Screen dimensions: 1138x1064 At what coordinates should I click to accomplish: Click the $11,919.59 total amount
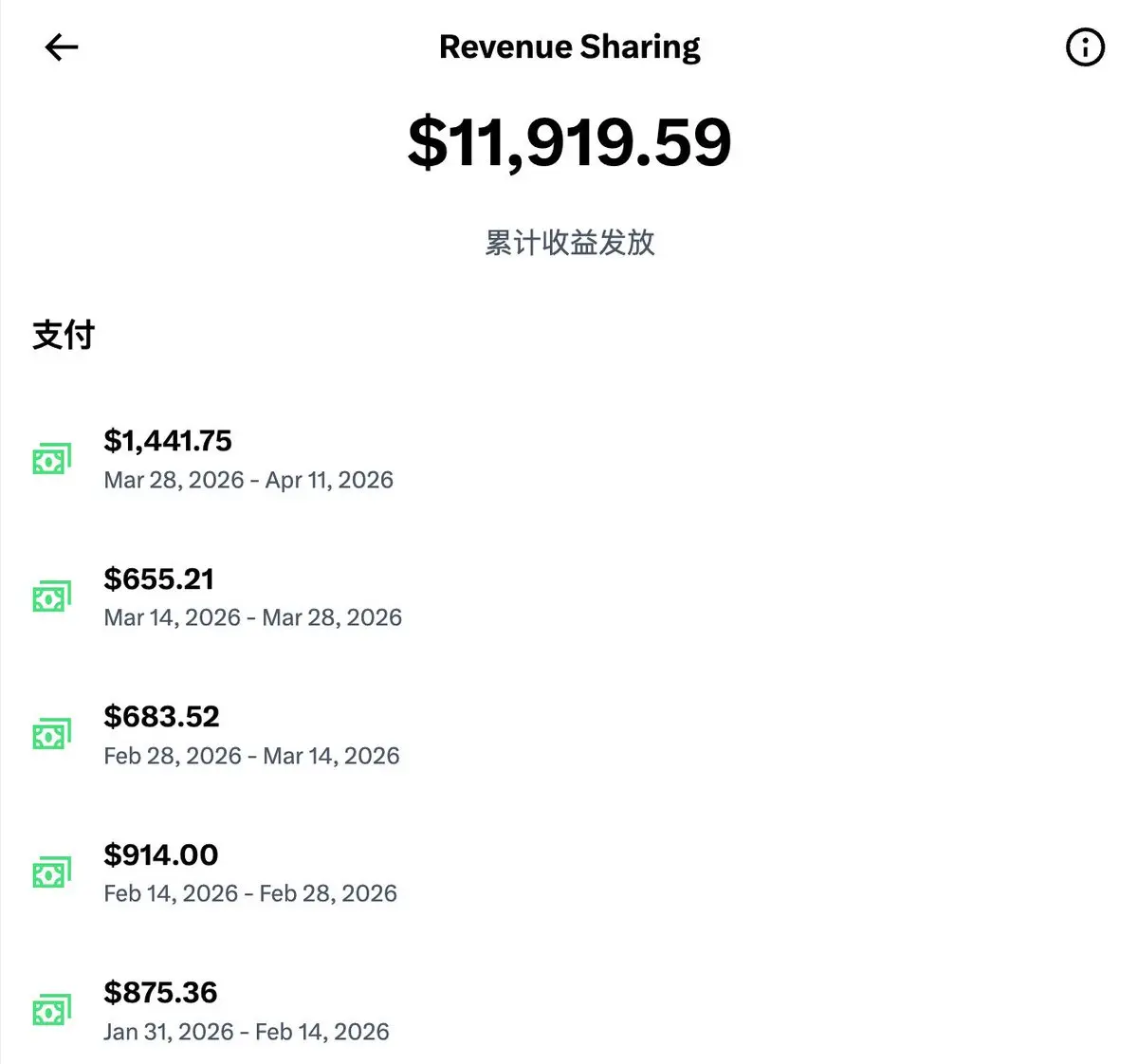569,142
